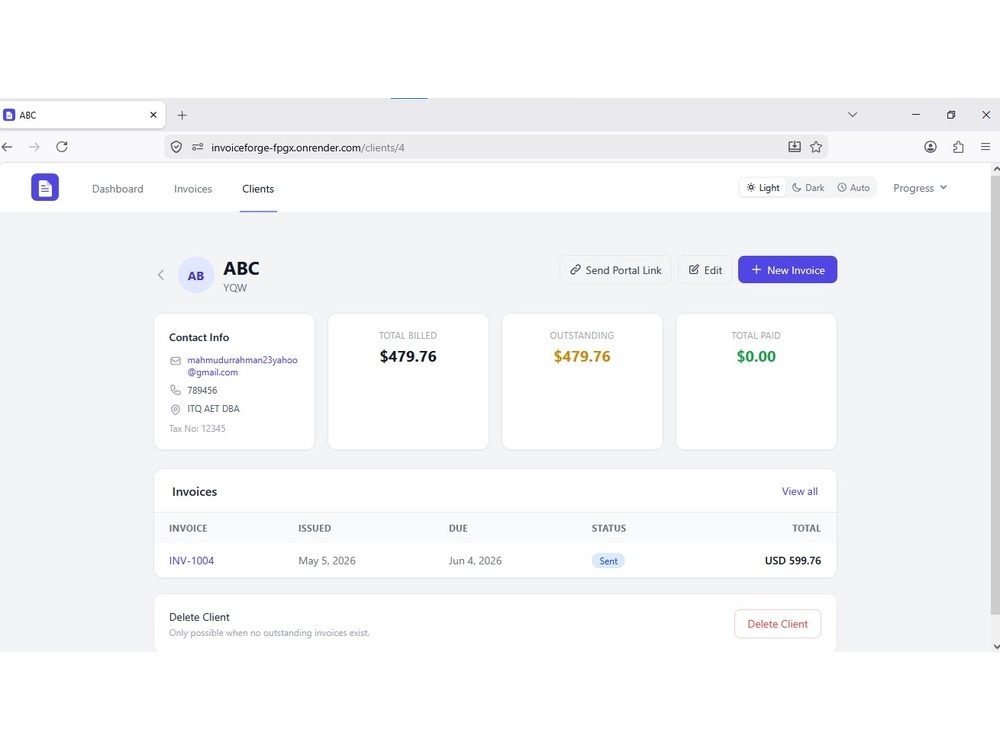
Task: Bookmark this page with the star icon
Action: click(x=816, y=147)
